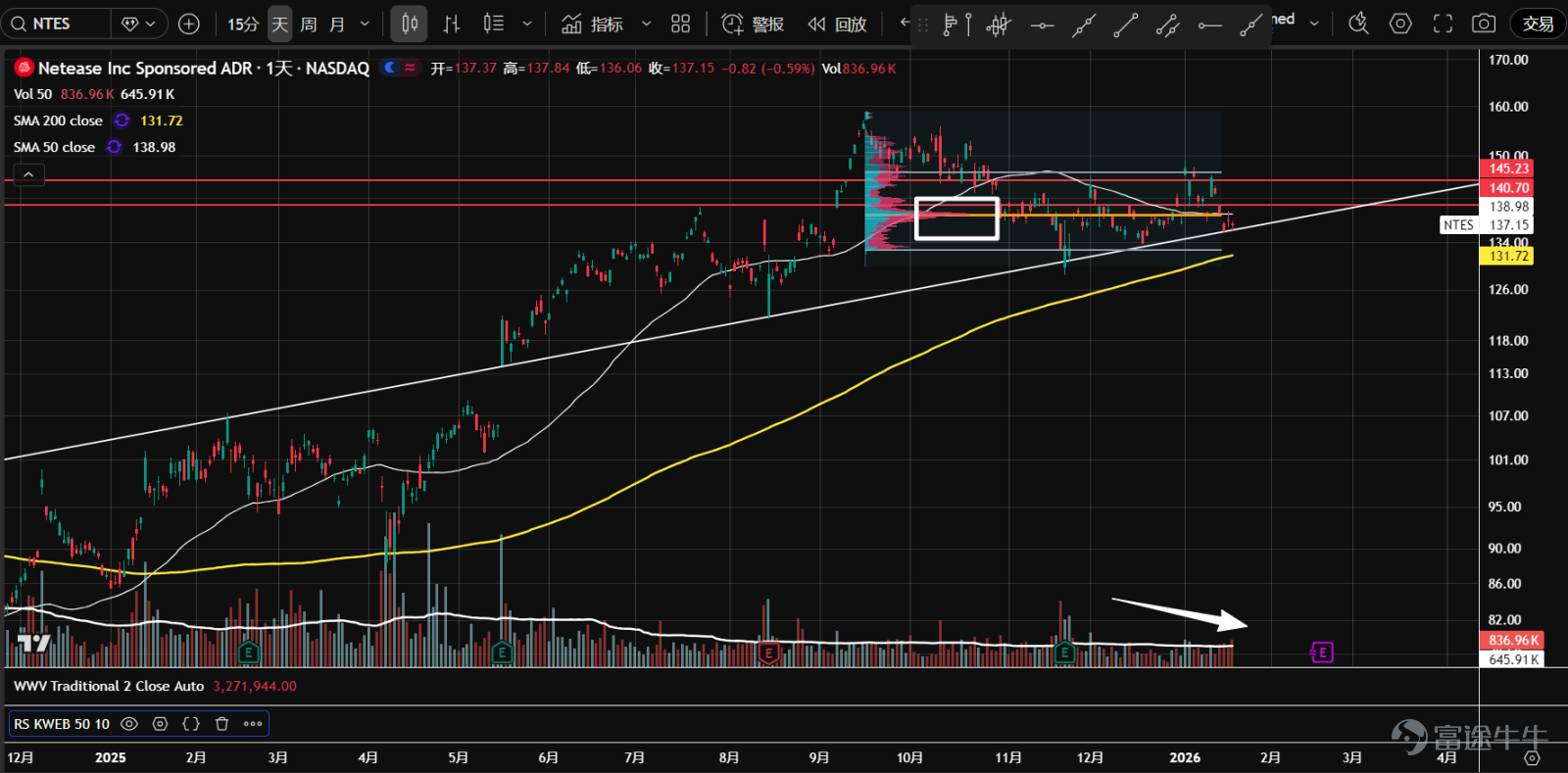
Task: Click the refresh icon beside SMA 200 close
Action: click(122, 121)
